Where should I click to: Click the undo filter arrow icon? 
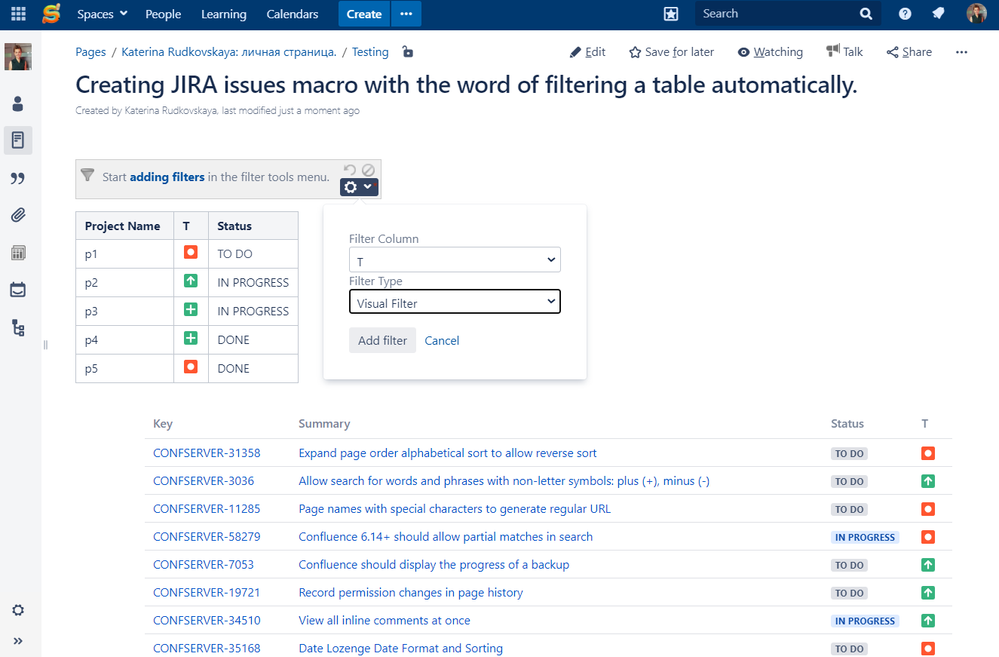350,170
